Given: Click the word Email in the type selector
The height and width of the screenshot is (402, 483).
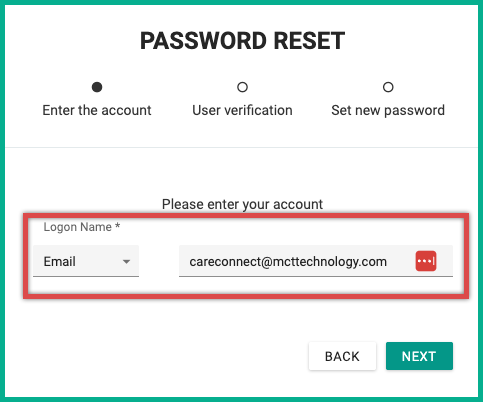Looking at the screenshot, I should 60,261.
